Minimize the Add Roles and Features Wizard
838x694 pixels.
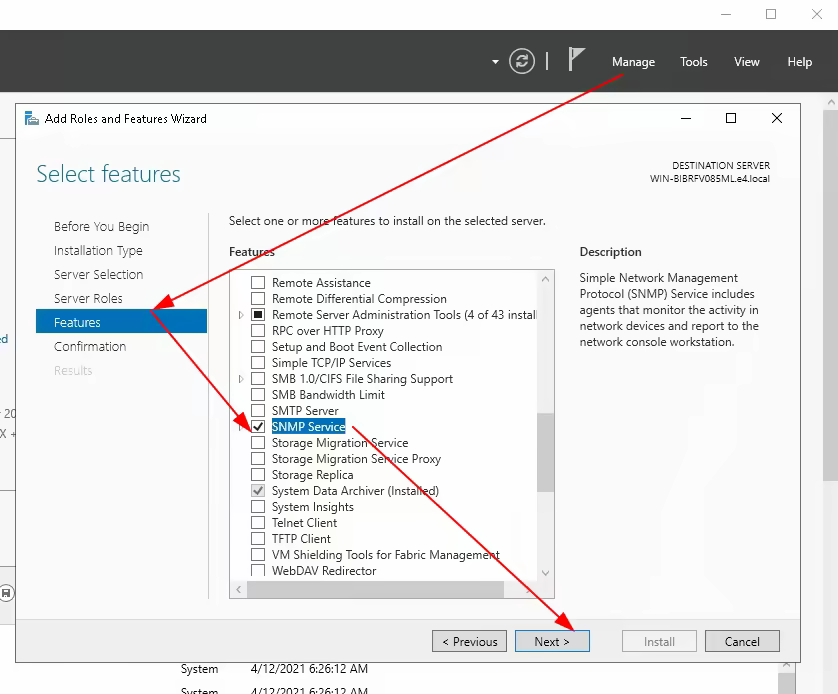pos(686,119)
